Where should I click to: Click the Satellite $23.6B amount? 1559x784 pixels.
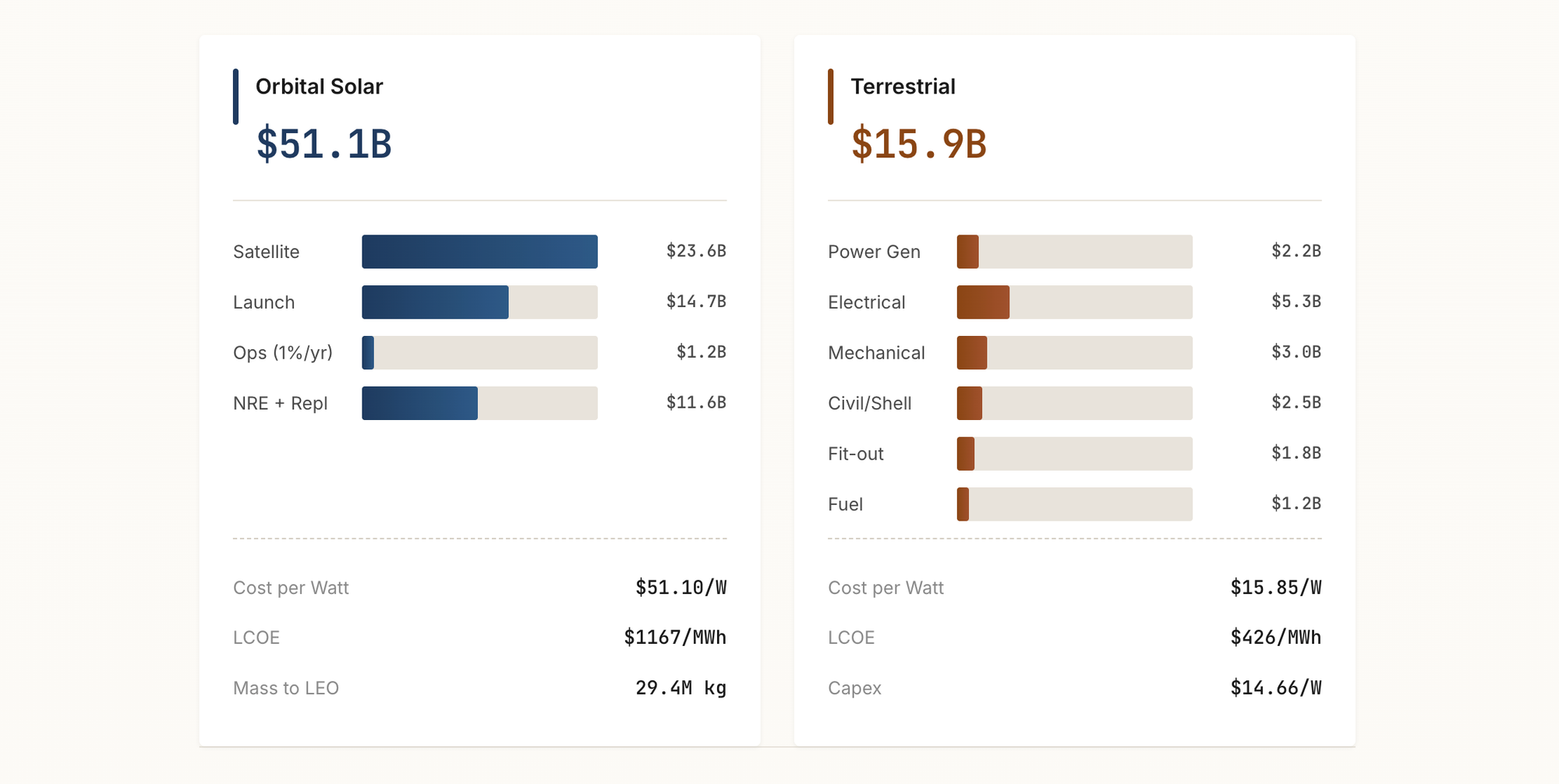696,251
